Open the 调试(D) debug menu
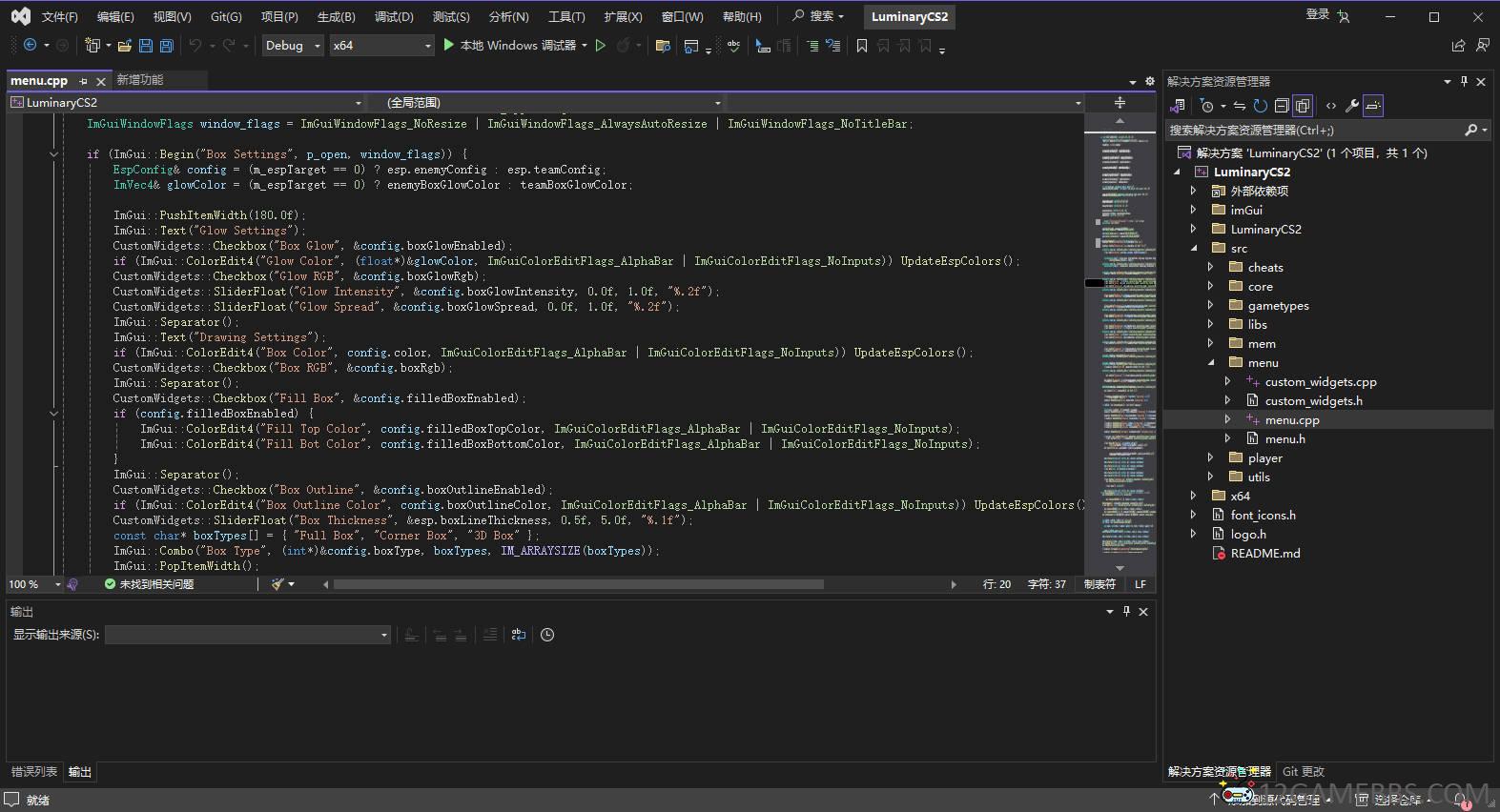The image size is (1500, 812). pyautogui.click(x=393, y=16)
